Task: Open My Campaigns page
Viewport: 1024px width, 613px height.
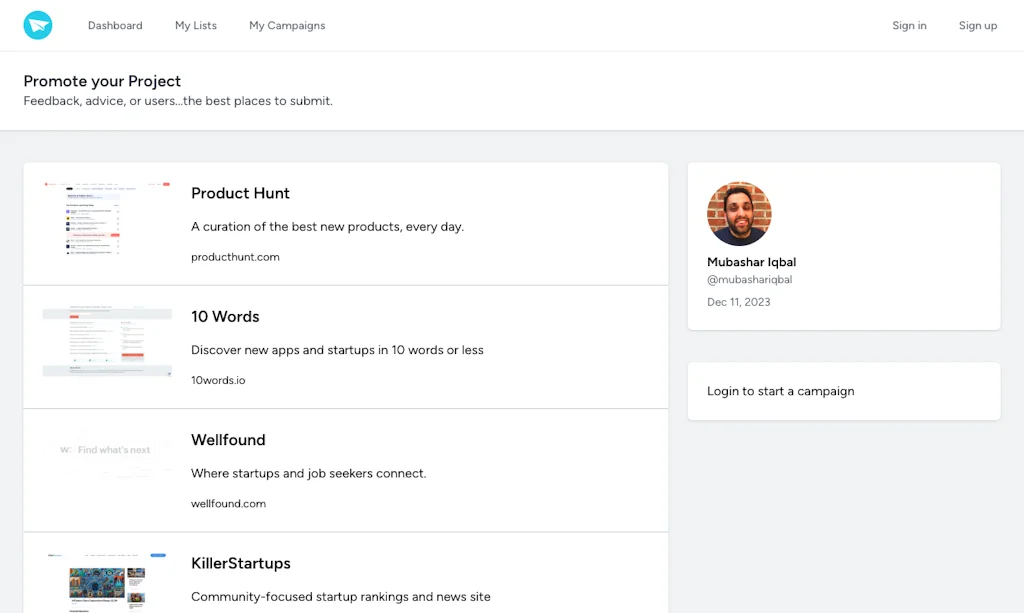Action: tap(287, 26)
